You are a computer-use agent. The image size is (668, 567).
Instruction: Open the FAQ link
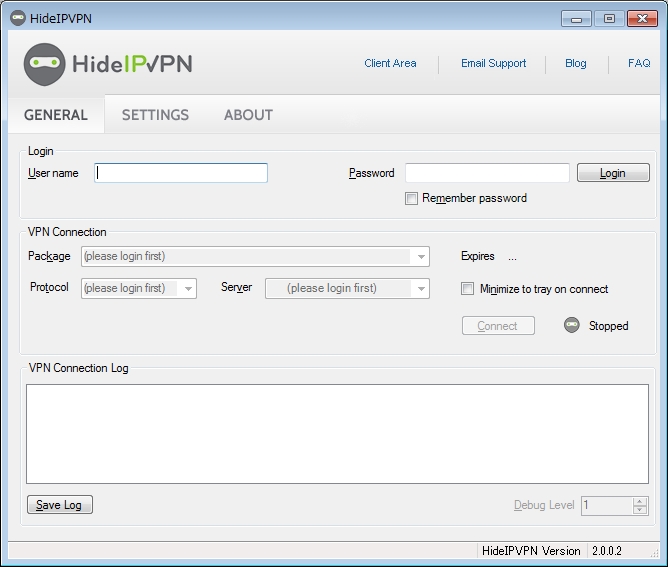(639, 63)
